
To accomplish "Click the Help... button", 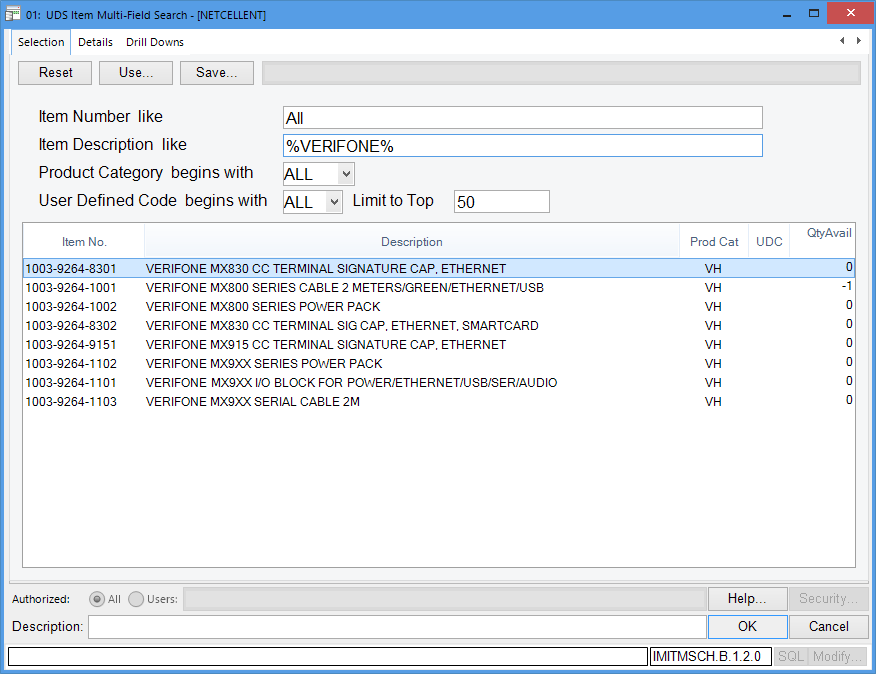I will [748, 599].
